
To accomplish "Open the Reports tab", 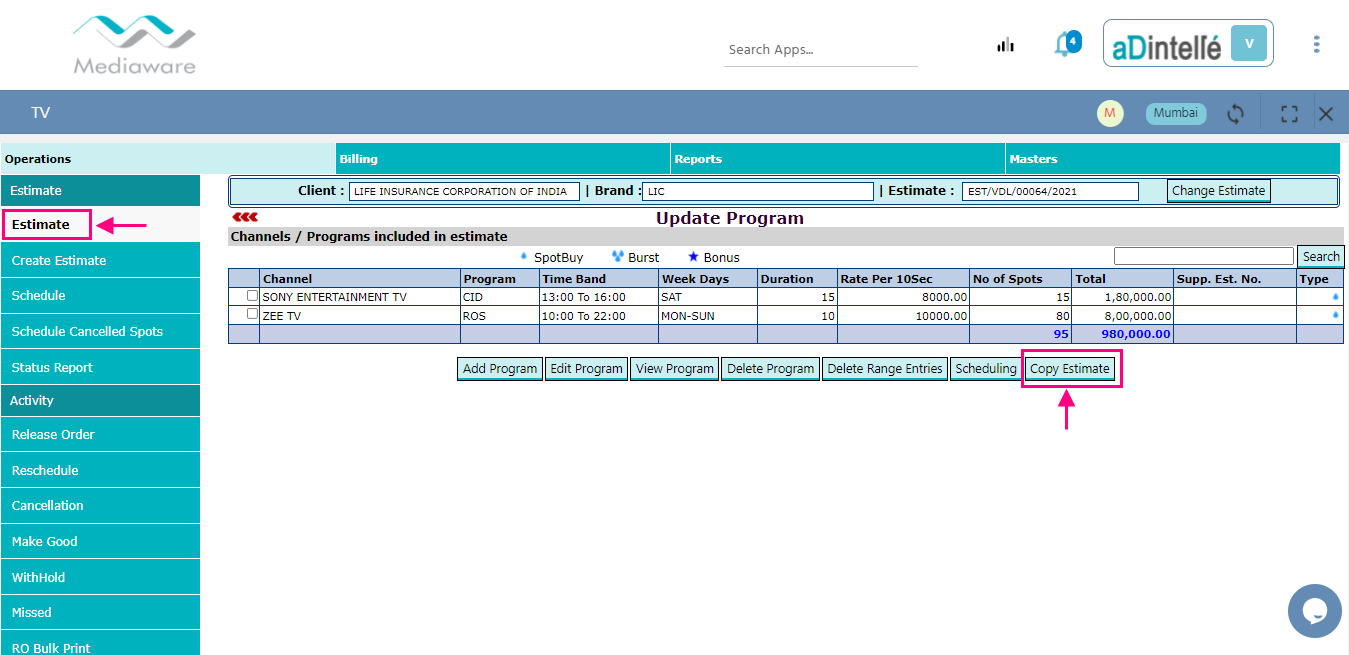I will [838, 159].
